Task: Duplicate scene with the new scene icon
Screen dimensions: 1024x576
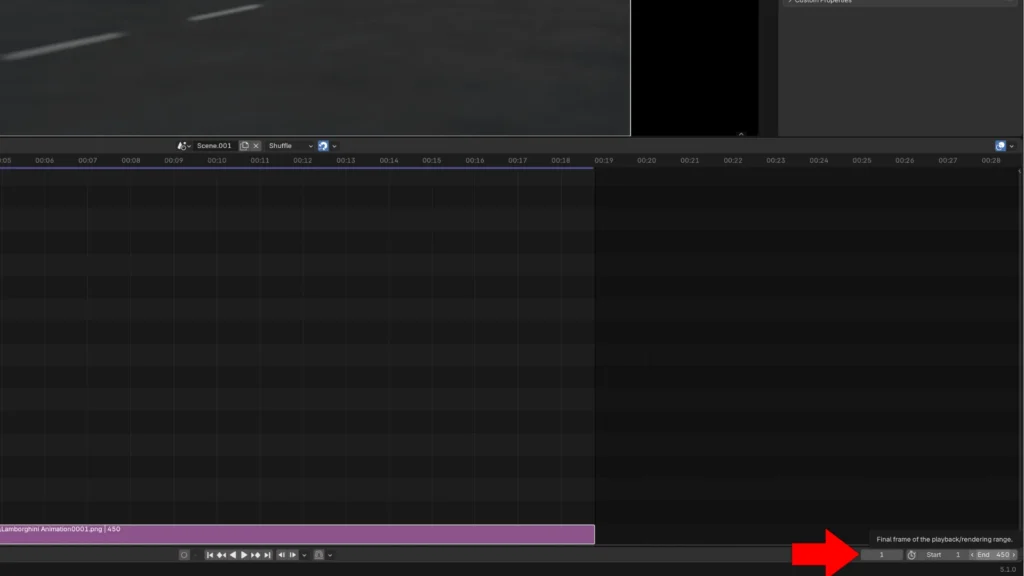Action: [244, 146]
